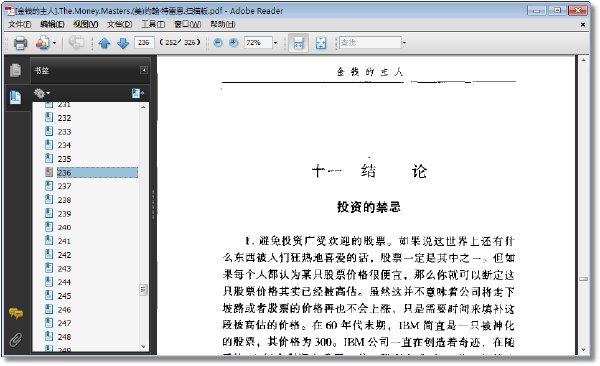Click the expand current bookmark icon
Viewport: 600px width, 366px height.
coord(138,93)
